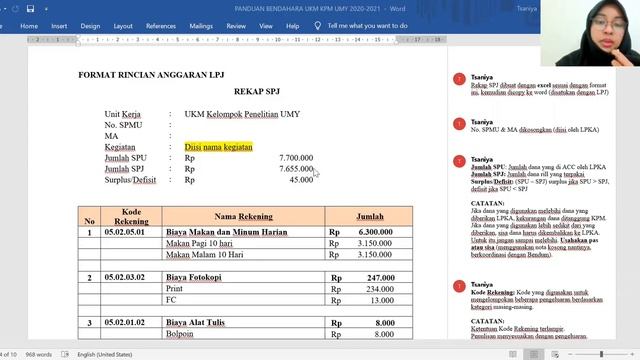
Task: Click the 968 words count in status bar
Action: (38, 354)
